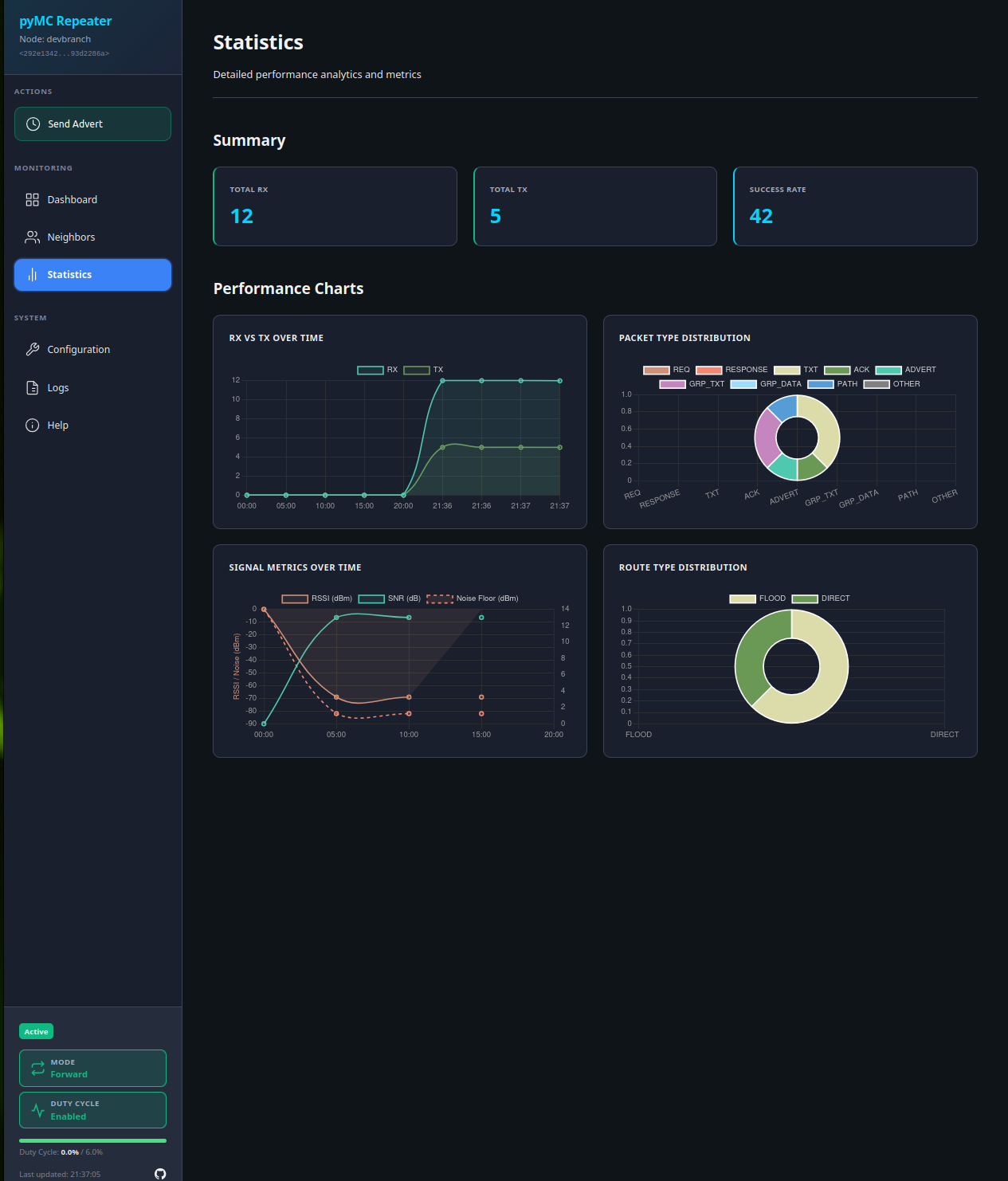Click the Dashboard grid icon
1008x1181 pixels.
[x=33, y=200]
